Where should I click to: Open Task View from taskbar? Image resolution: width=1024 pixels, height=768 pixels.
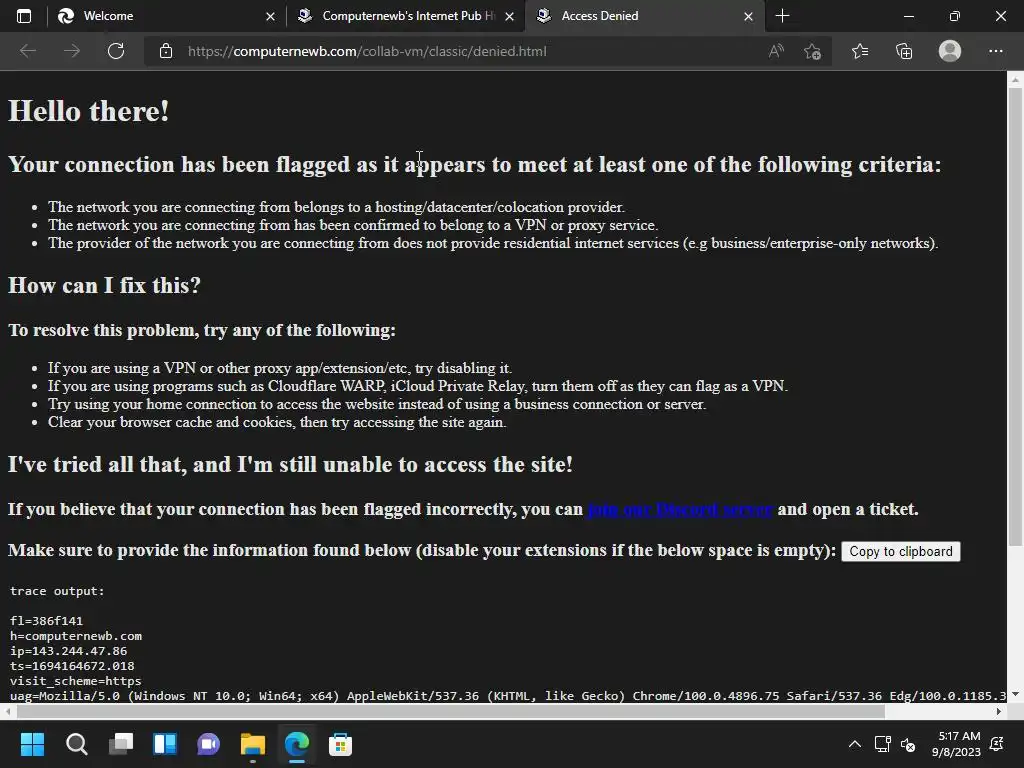click(x=121, y=744)
